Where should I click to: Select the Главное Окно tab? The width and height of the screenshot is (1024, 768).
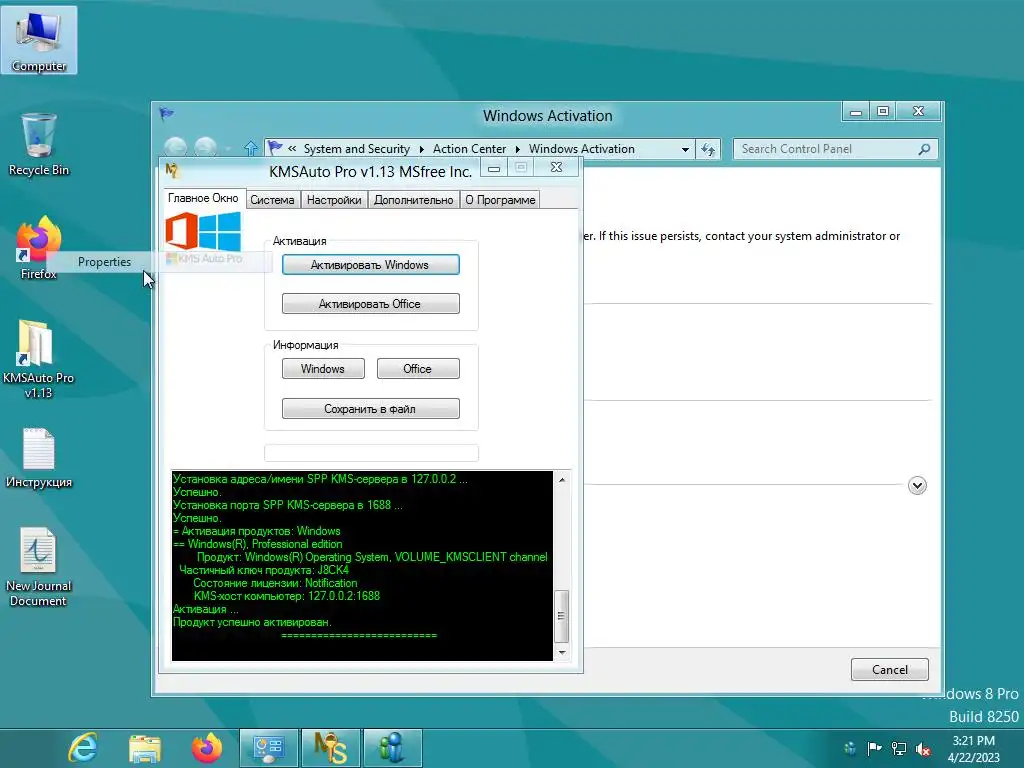203,199
